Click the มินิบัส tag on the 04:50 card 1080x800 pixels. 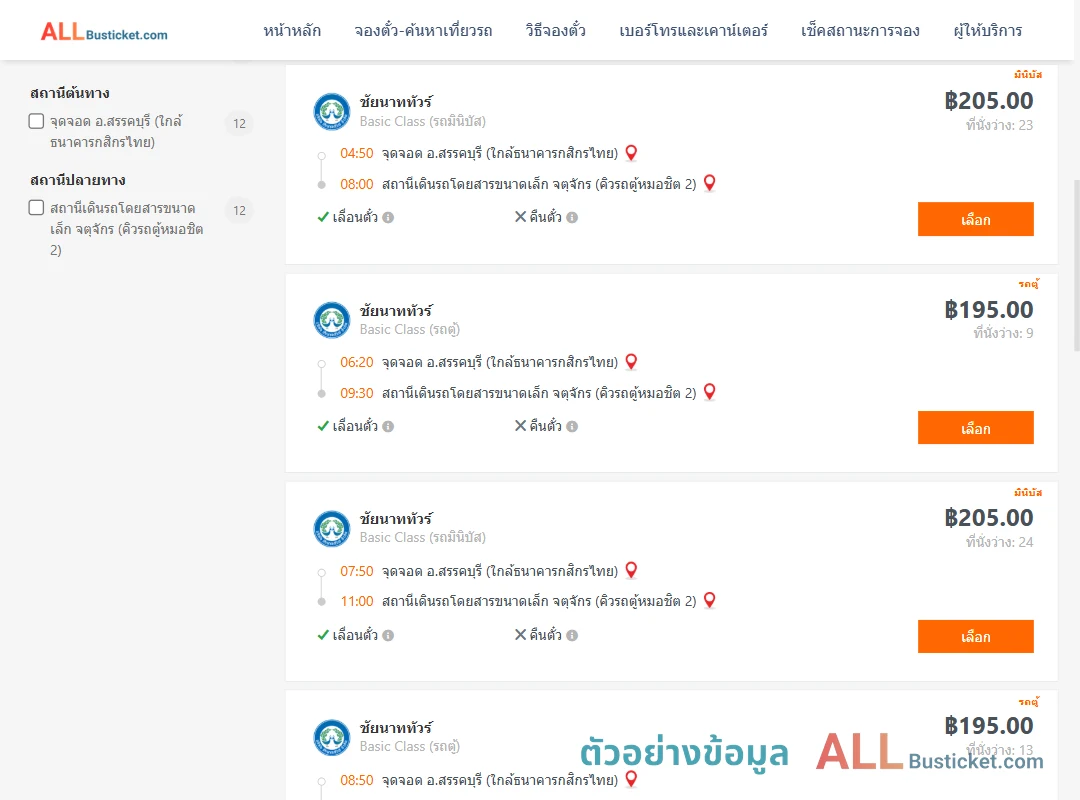(1028, 74)
